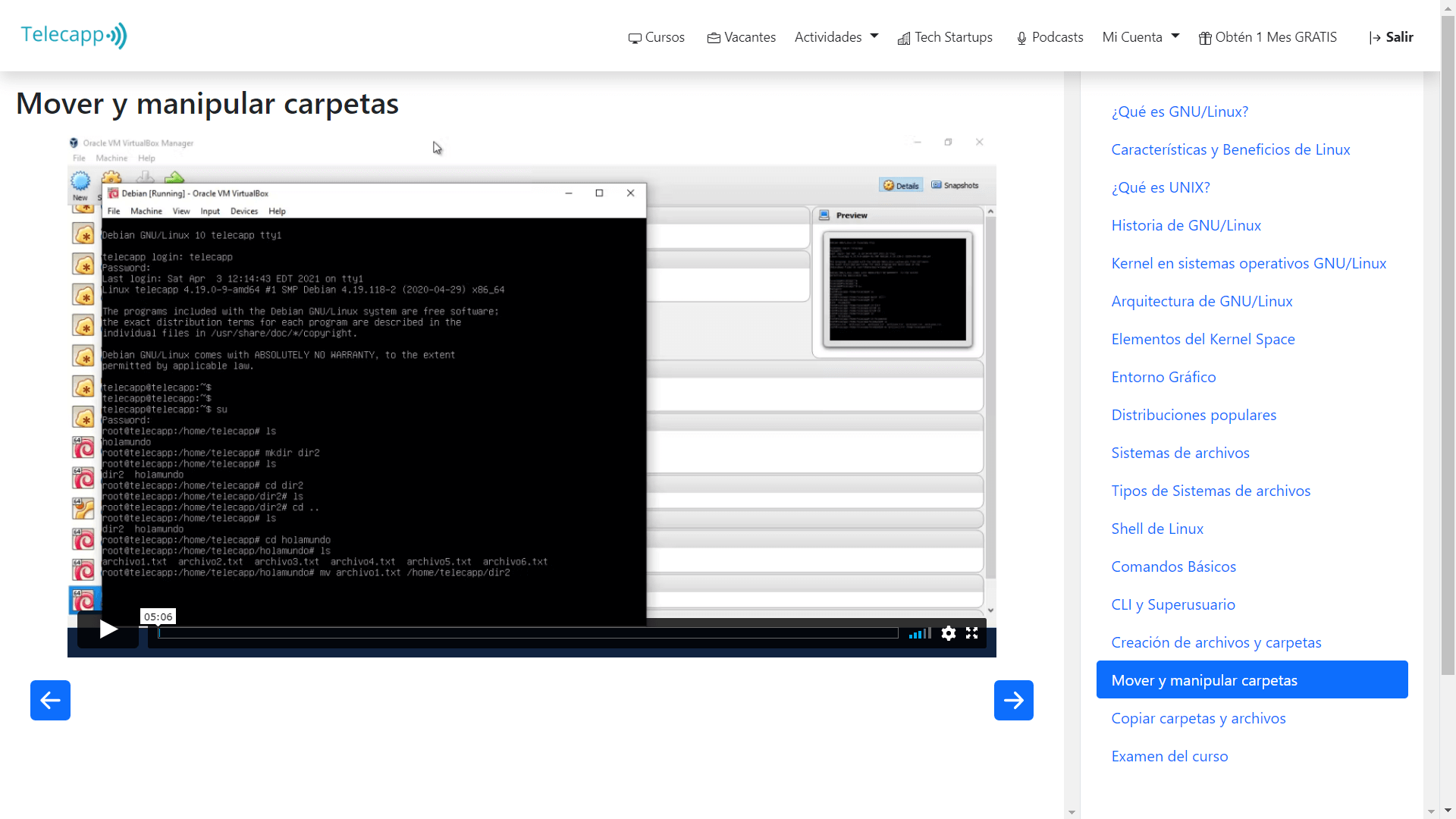Viewport: 1456px width, 819px height.
Task: Open Características y Beneficios de Linux lesson
Action: click(1231, 149)
